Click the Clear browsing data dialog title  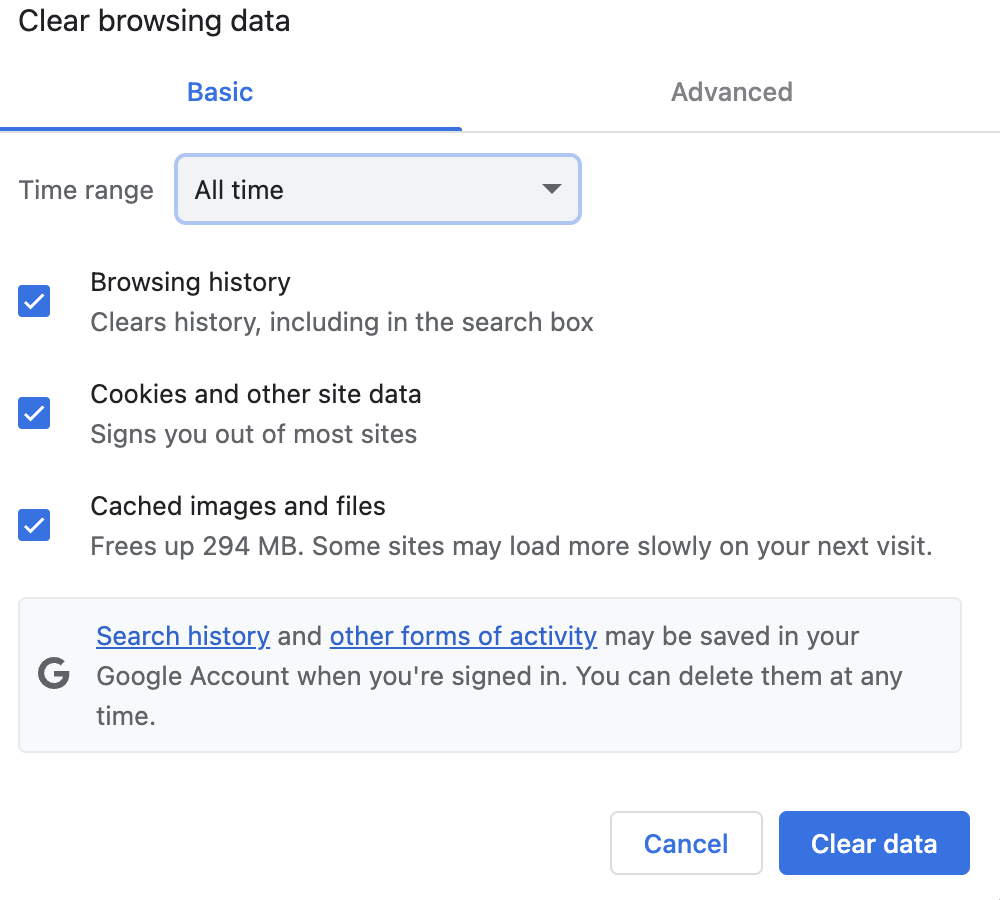pos(154,21)
